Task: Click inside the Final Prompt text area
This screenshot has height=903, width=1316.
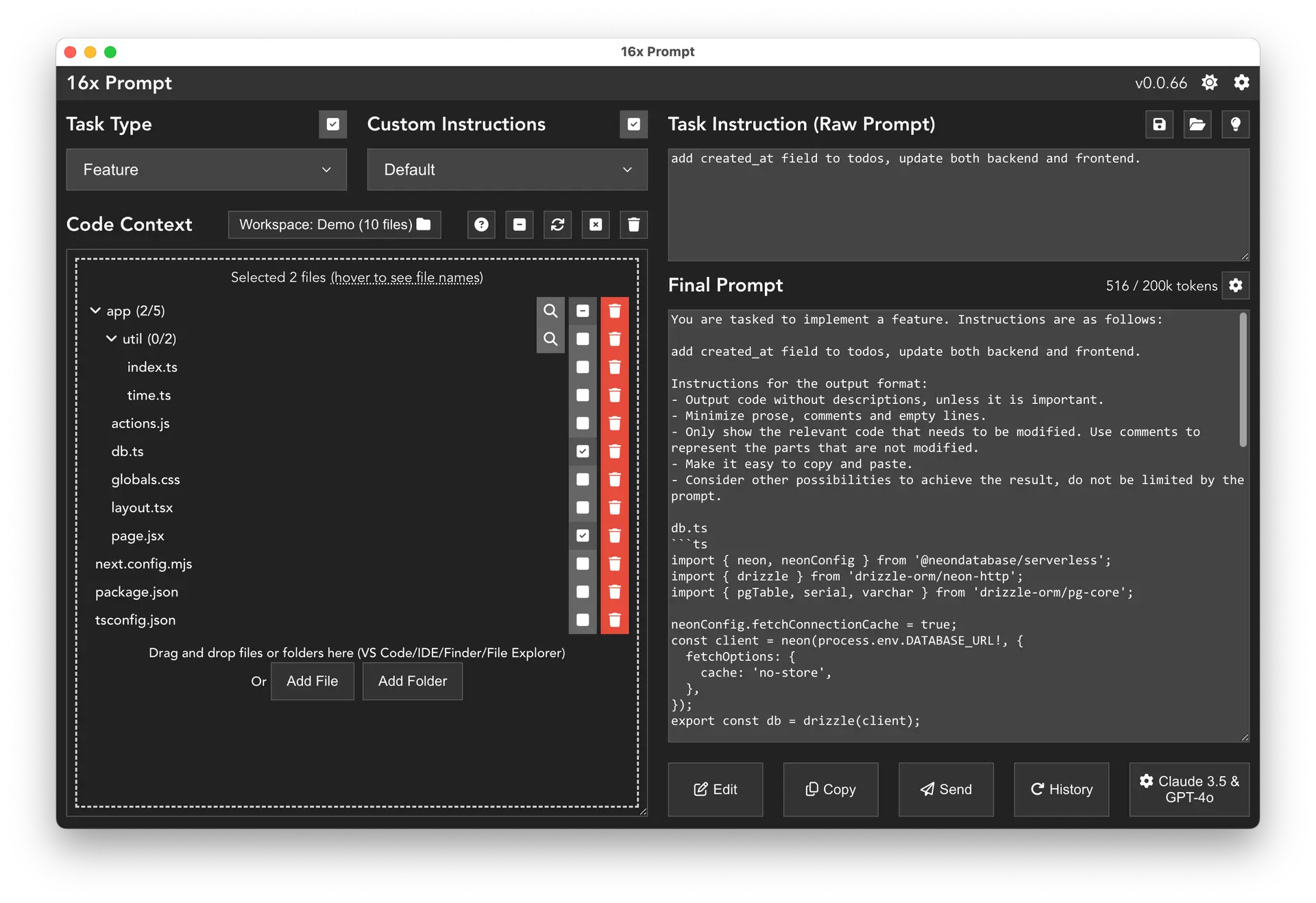Action: click(x=958, y=526)
